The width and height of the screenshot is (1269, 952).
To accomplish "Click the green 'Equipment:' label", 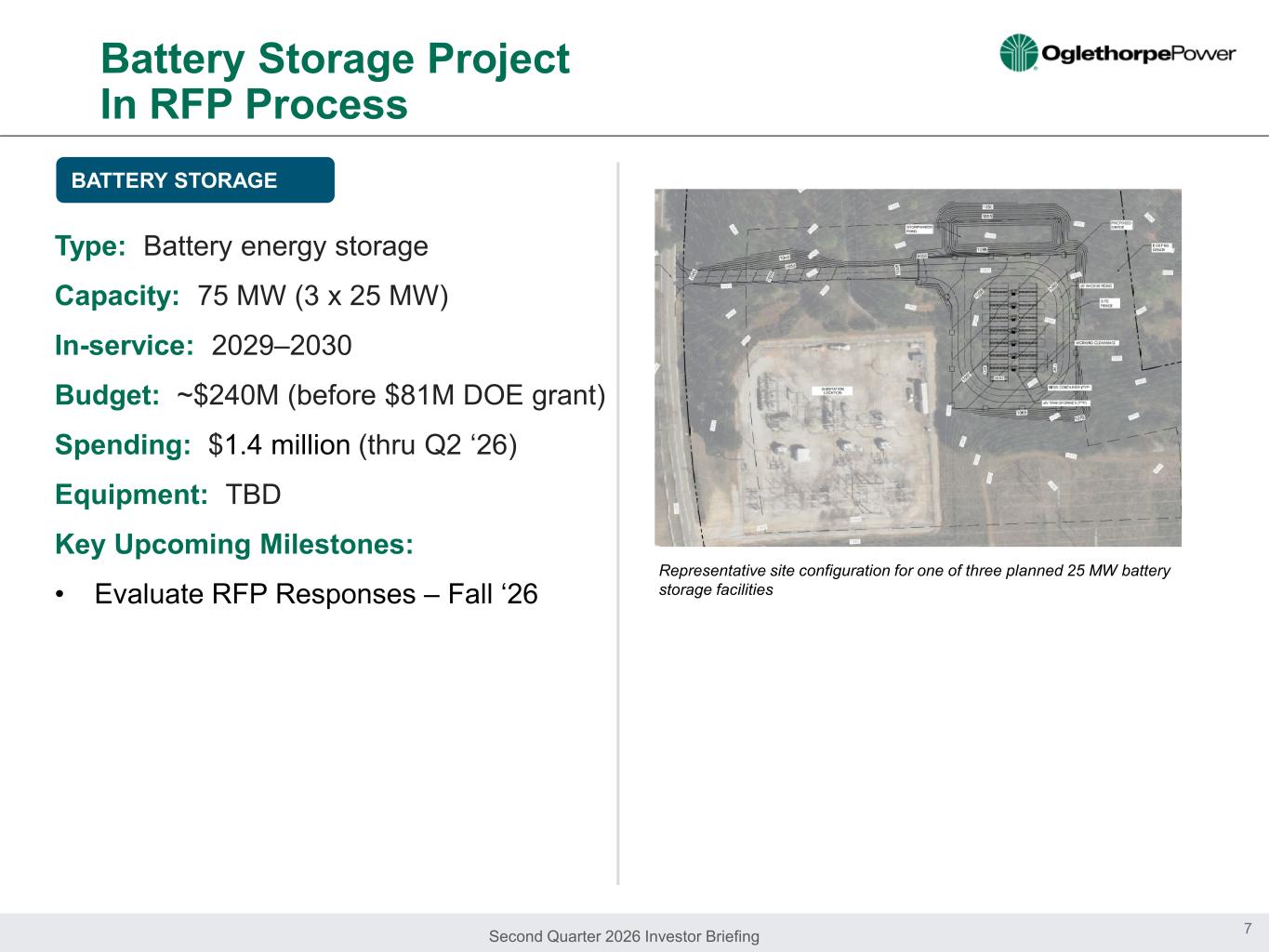I will (131, 495).
